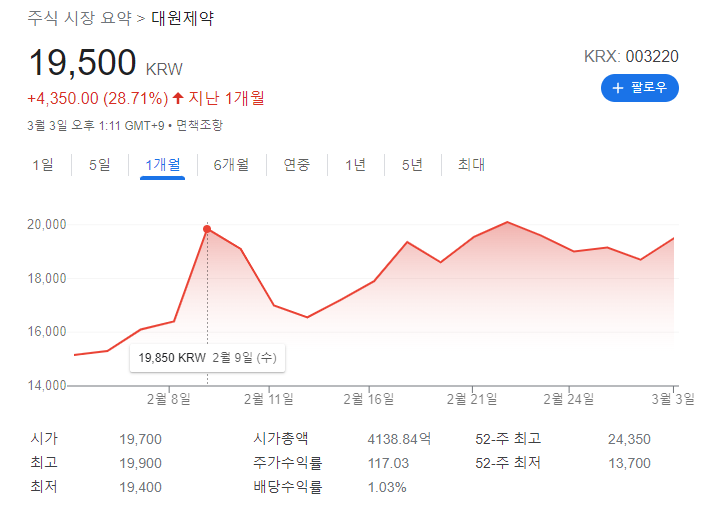
Task: Click the plus icon in 팔로우 button
Action: pyautogui.click(x=618, y=88)
